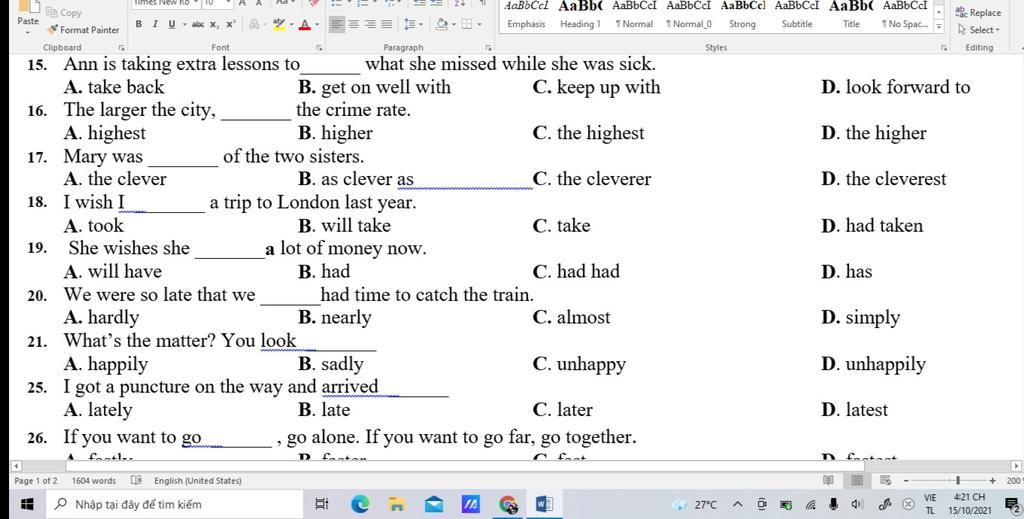The image size is (1024, 519).
Task: Switch to Print Layout view
Action: click(857, 480)
